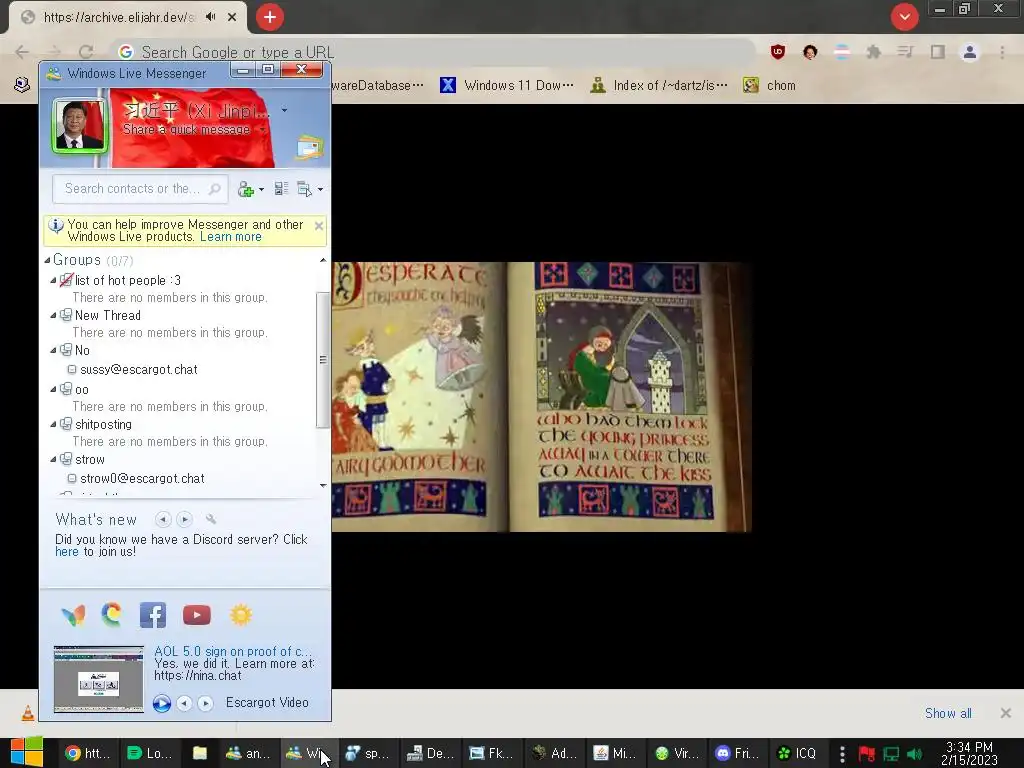The width and height of the screenshot is (1024, 768).
Task: Select contact sussy@escargot.chat
Action: tap(138, 370)
